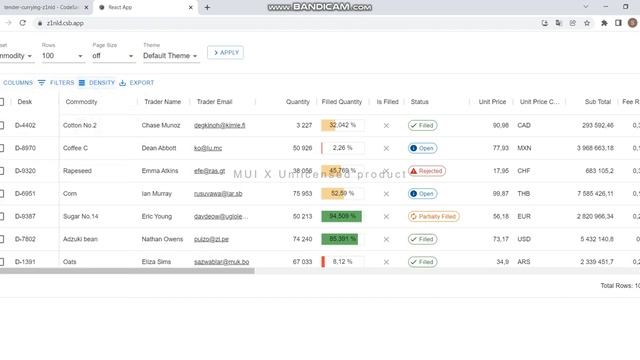Viewport: 640px width, 360px height.
Task: Click the Is Filled X icon for D-4402
Action: point(386,126)
